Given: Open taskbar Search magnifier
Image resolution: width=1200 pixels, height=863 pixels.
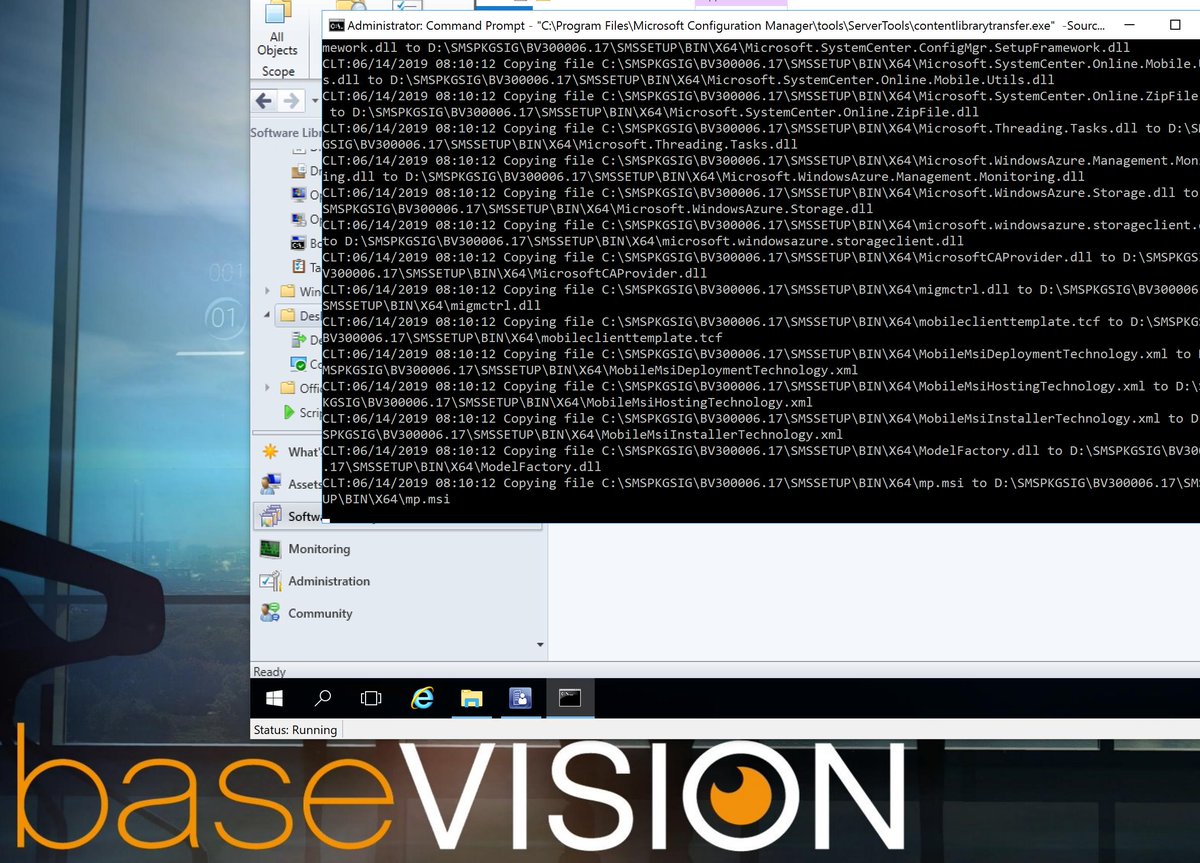Looking at the screenshot, I should coord(323,698).
